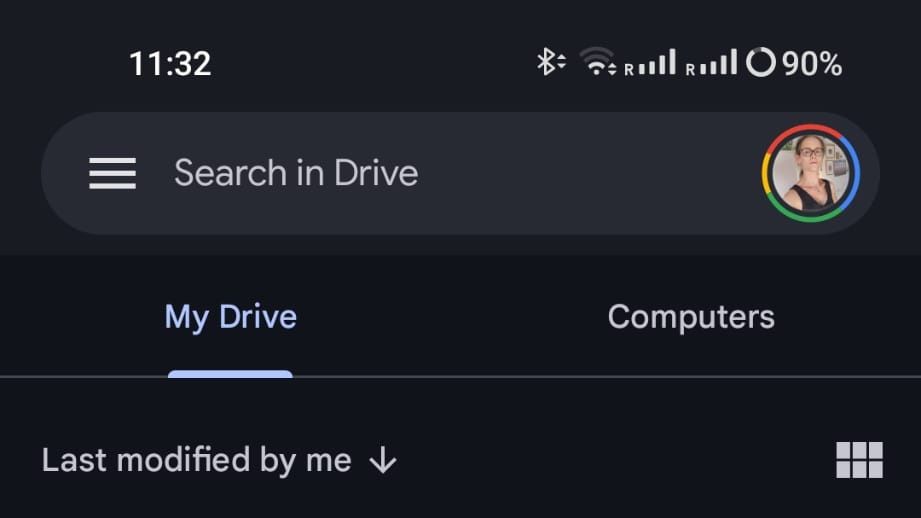
Task: Tap the first roaming R indicator
Action: (x=631, y=69)
